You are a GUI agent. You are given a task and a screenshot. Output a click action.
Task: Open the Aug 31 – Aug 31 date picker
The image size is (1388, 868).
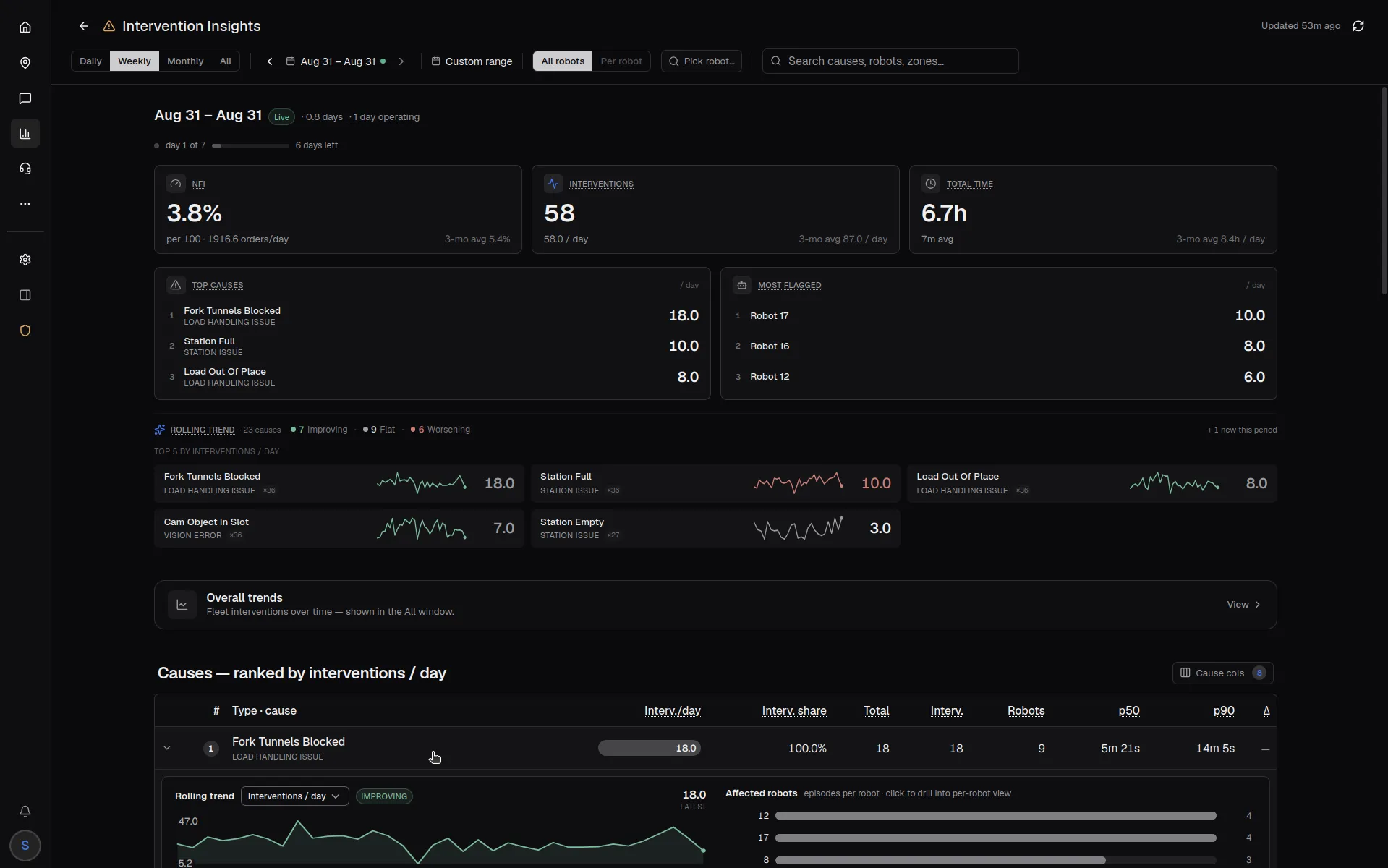[336, 61]
